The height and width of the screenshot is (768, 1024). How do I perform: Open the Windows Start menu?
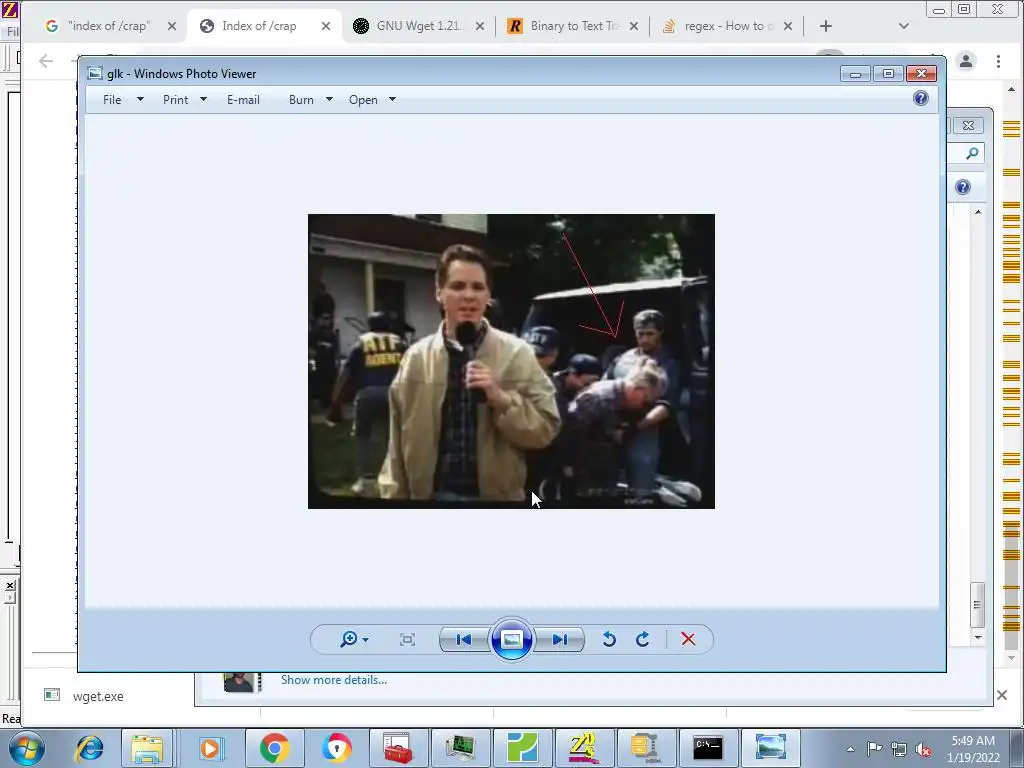point(27,748)
